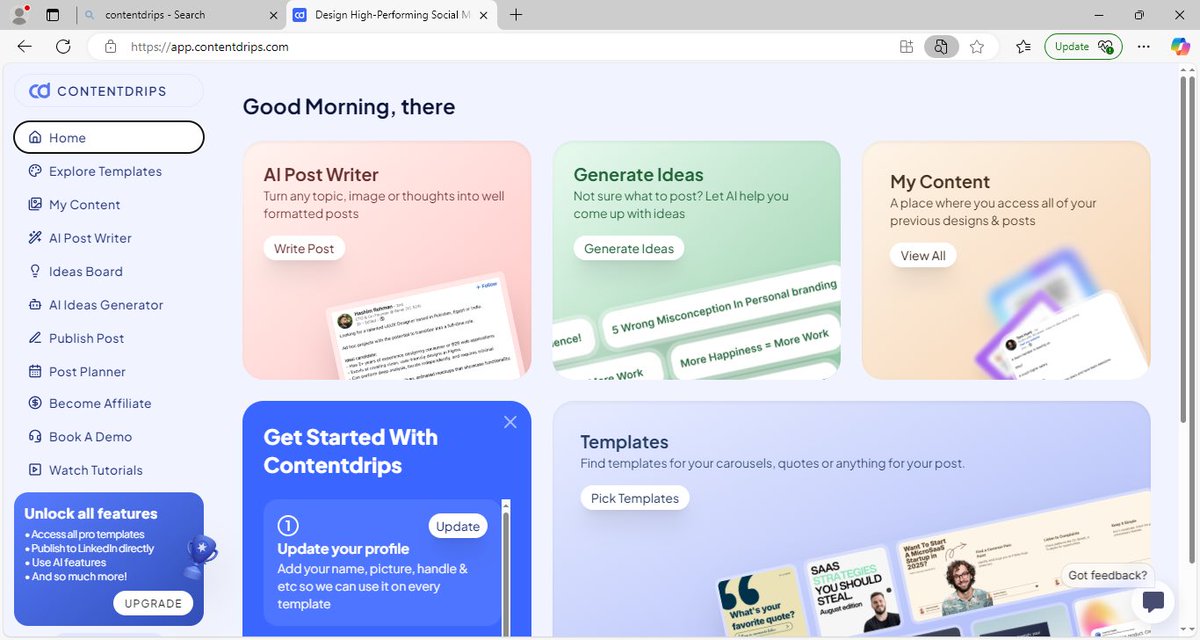Click the split screen icon in address bar
This screenshot has height=640, width=1200.
(x=941, y=46)
